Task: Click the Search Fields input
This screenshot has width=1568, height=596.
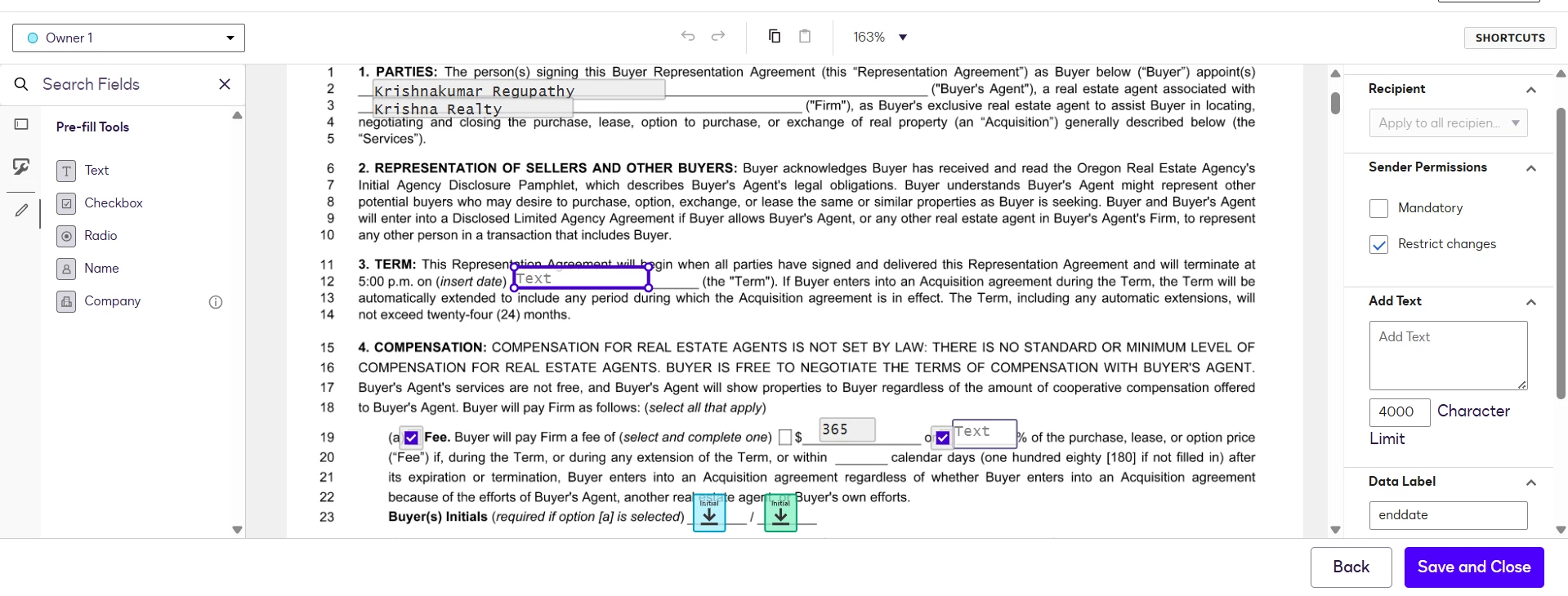Action: tap(123, 84)
